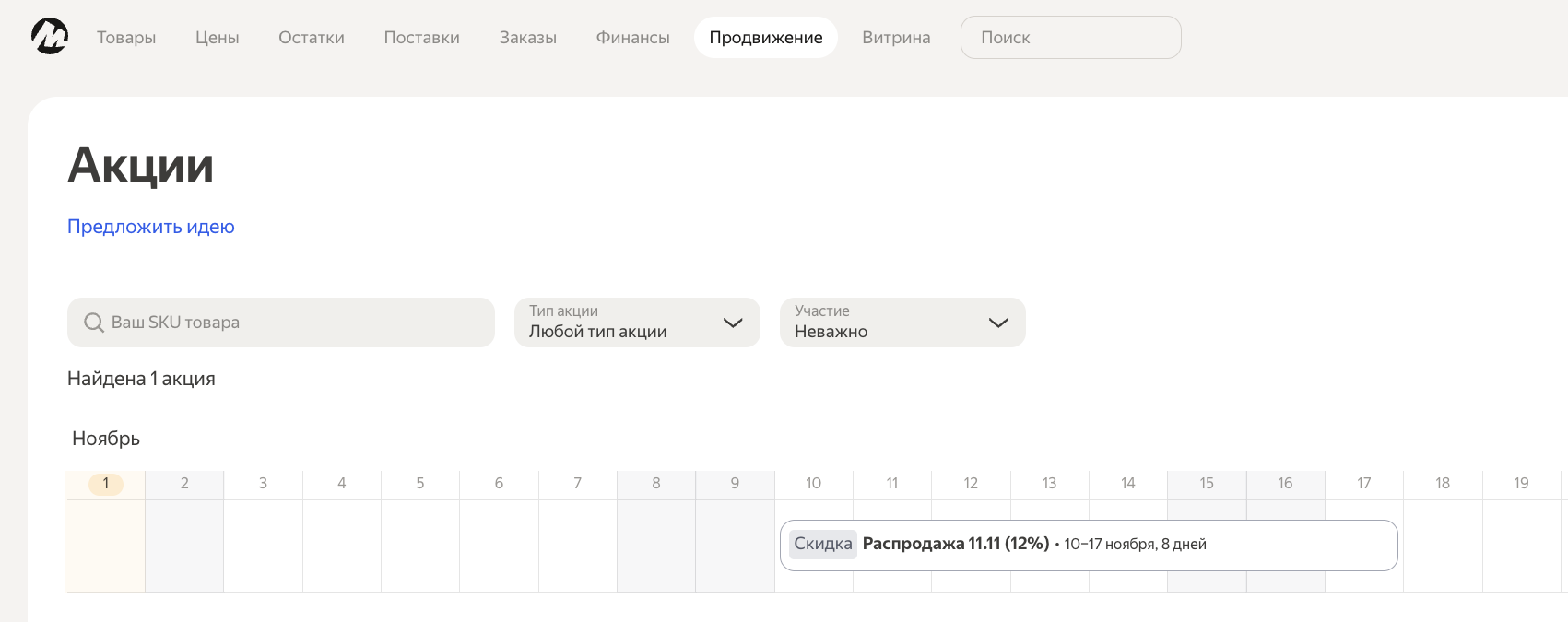This screenshot has height=622, width=1568.
Task: Click the magnifier icon in SKU search
Action: coord(93,323)
